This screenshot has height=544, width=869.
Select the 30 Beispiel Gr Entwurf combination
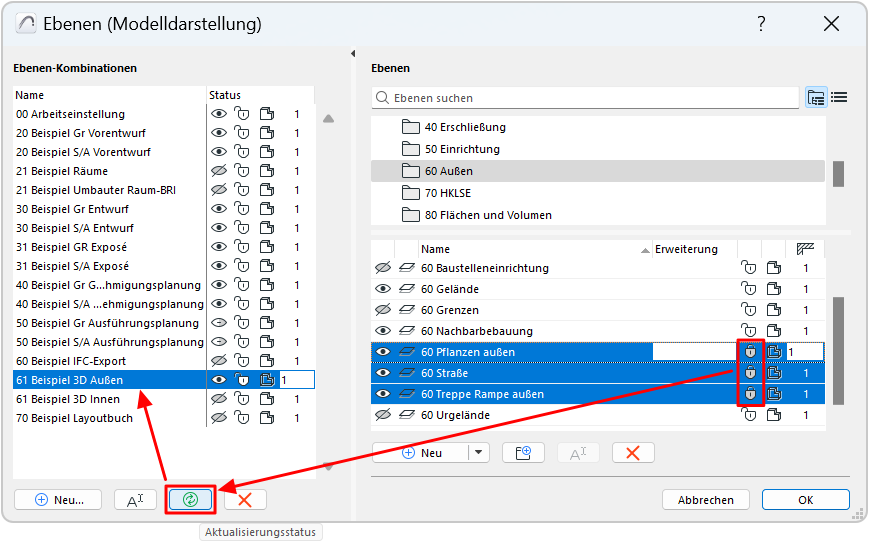[x=72, y=209]
